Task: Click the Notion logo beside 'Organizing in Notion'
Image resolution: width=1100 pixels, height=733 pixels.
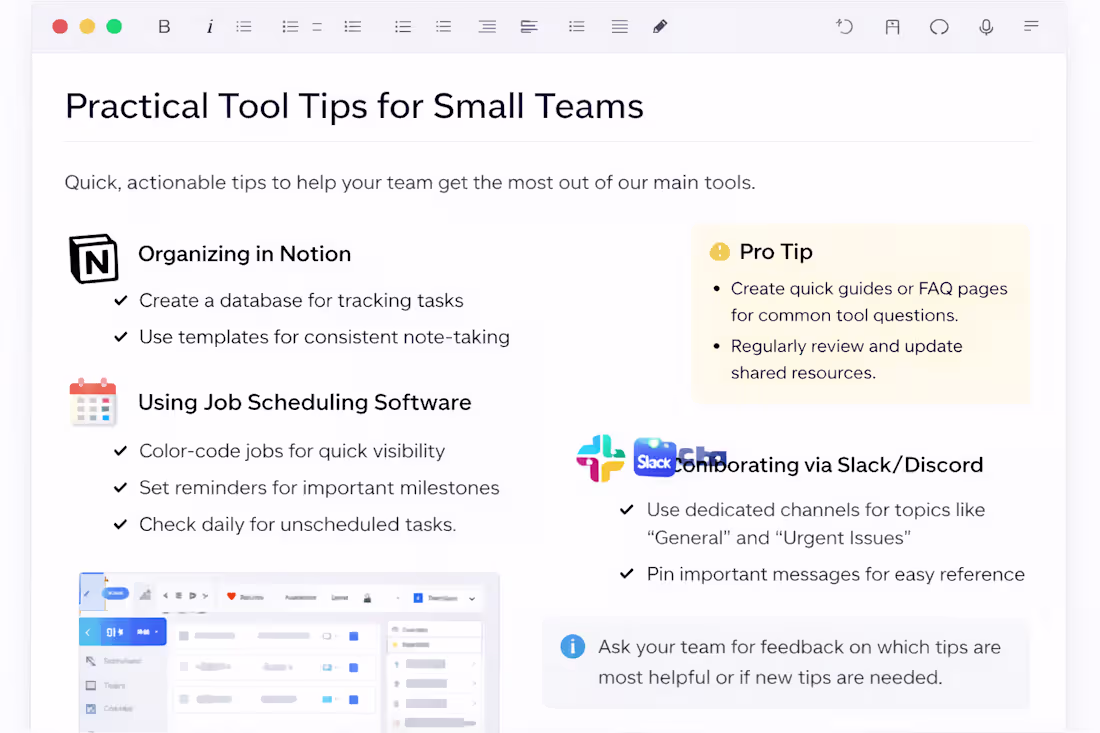Action: tap(93, 258)
